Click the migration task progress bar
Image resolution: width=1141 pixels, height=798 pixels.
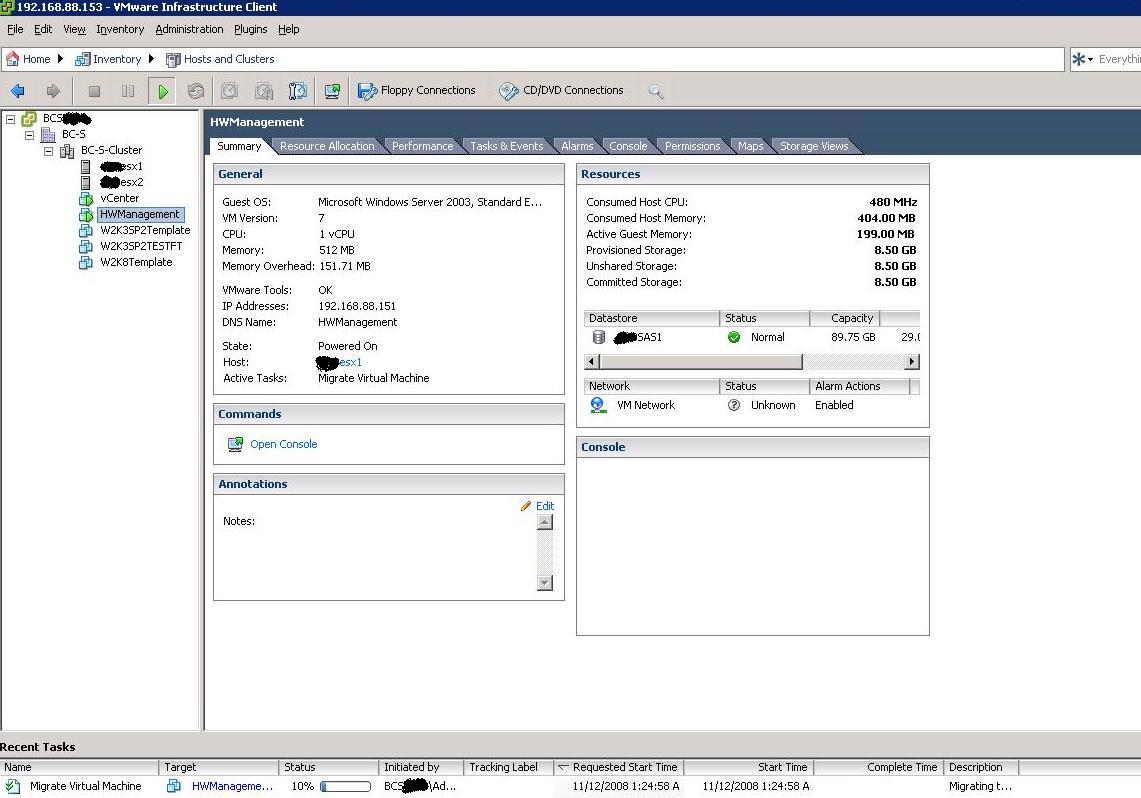click(x=346, y=786)
